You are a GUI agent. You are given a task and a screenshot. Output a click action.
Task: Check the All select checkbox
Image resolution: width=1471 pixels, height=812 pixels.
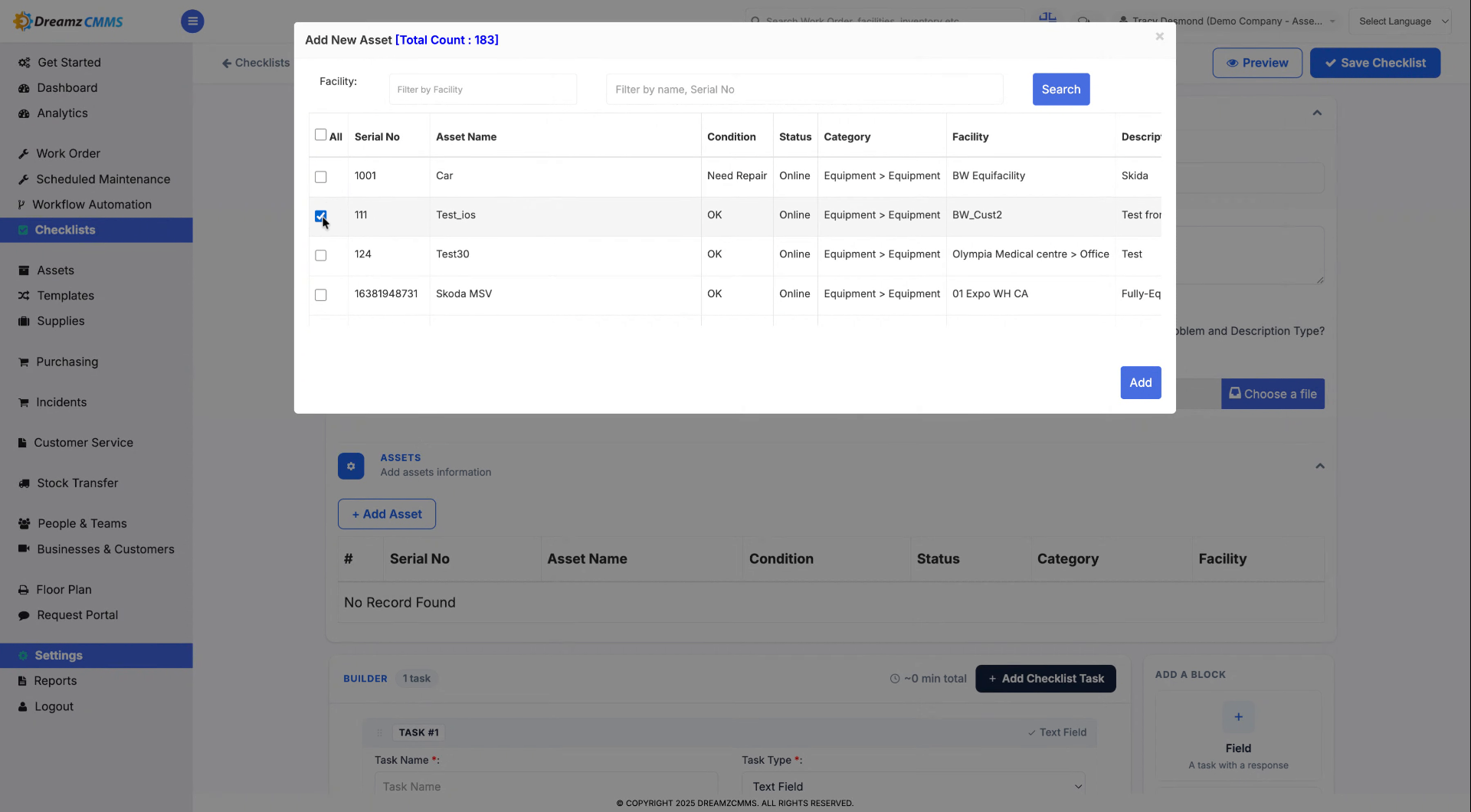point(321,135)
